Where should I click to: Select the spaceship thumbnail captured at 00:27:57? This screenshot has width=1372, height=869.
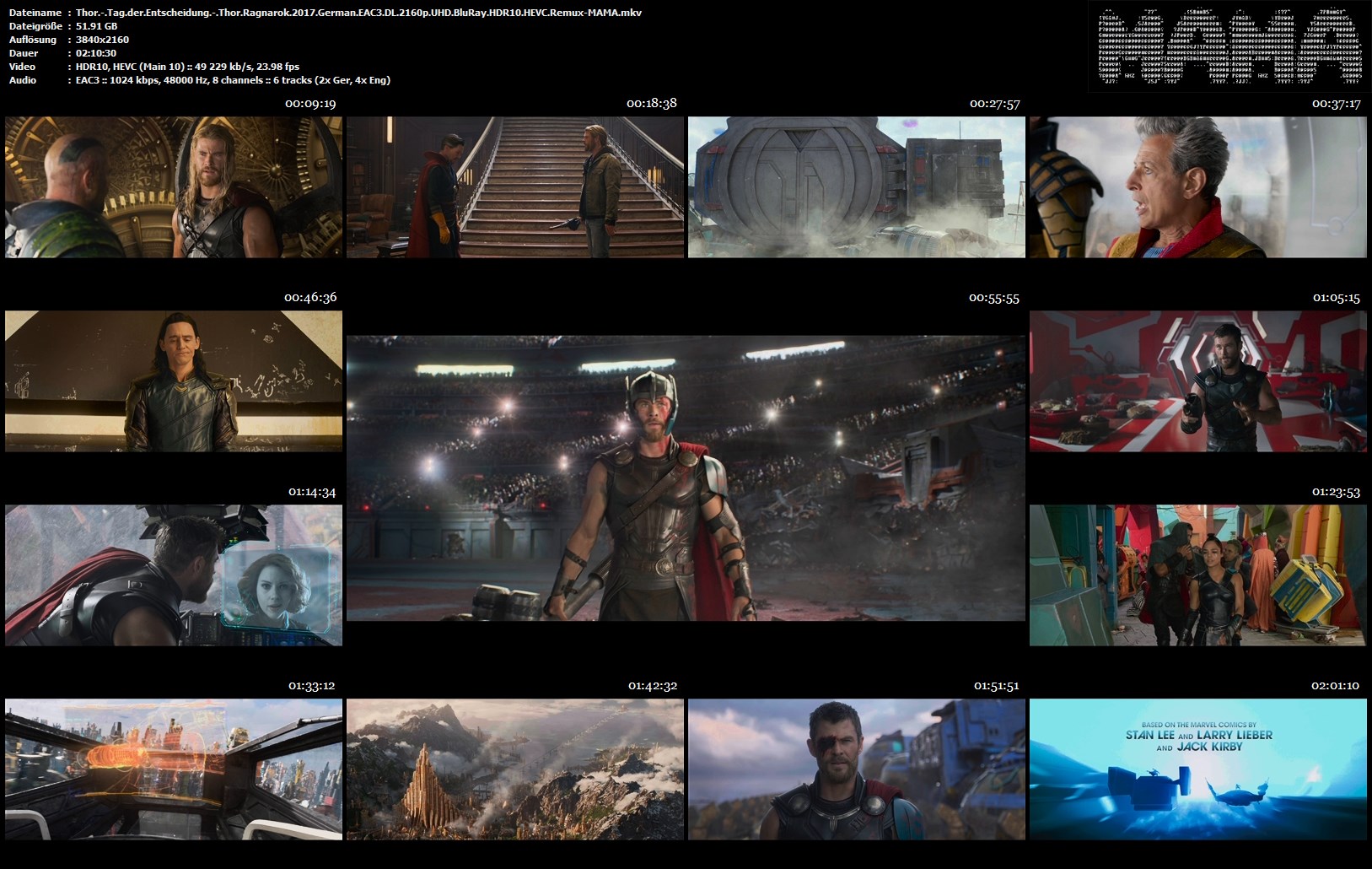pyautogui.click(x=857, y=187)
